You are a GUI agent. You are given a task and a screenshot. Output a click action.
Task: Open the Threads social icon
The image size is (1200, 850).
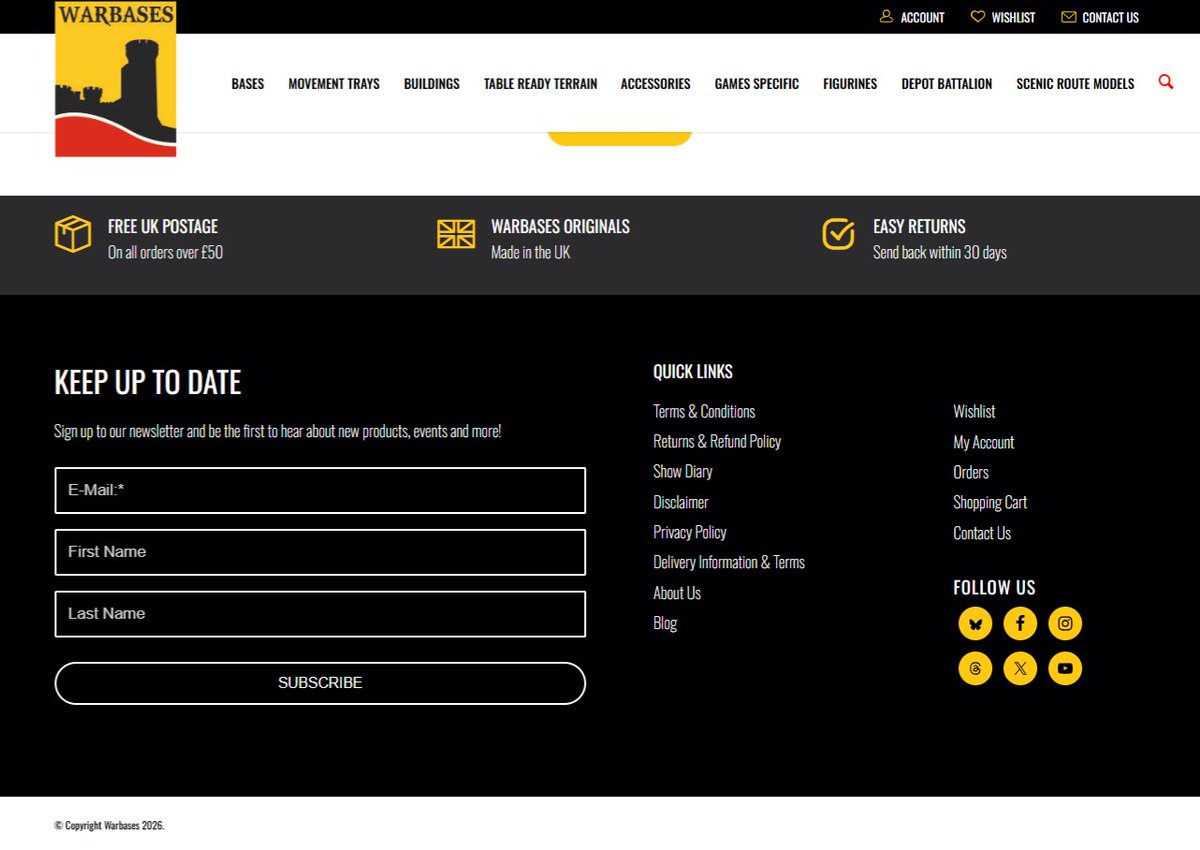point(975,668)
